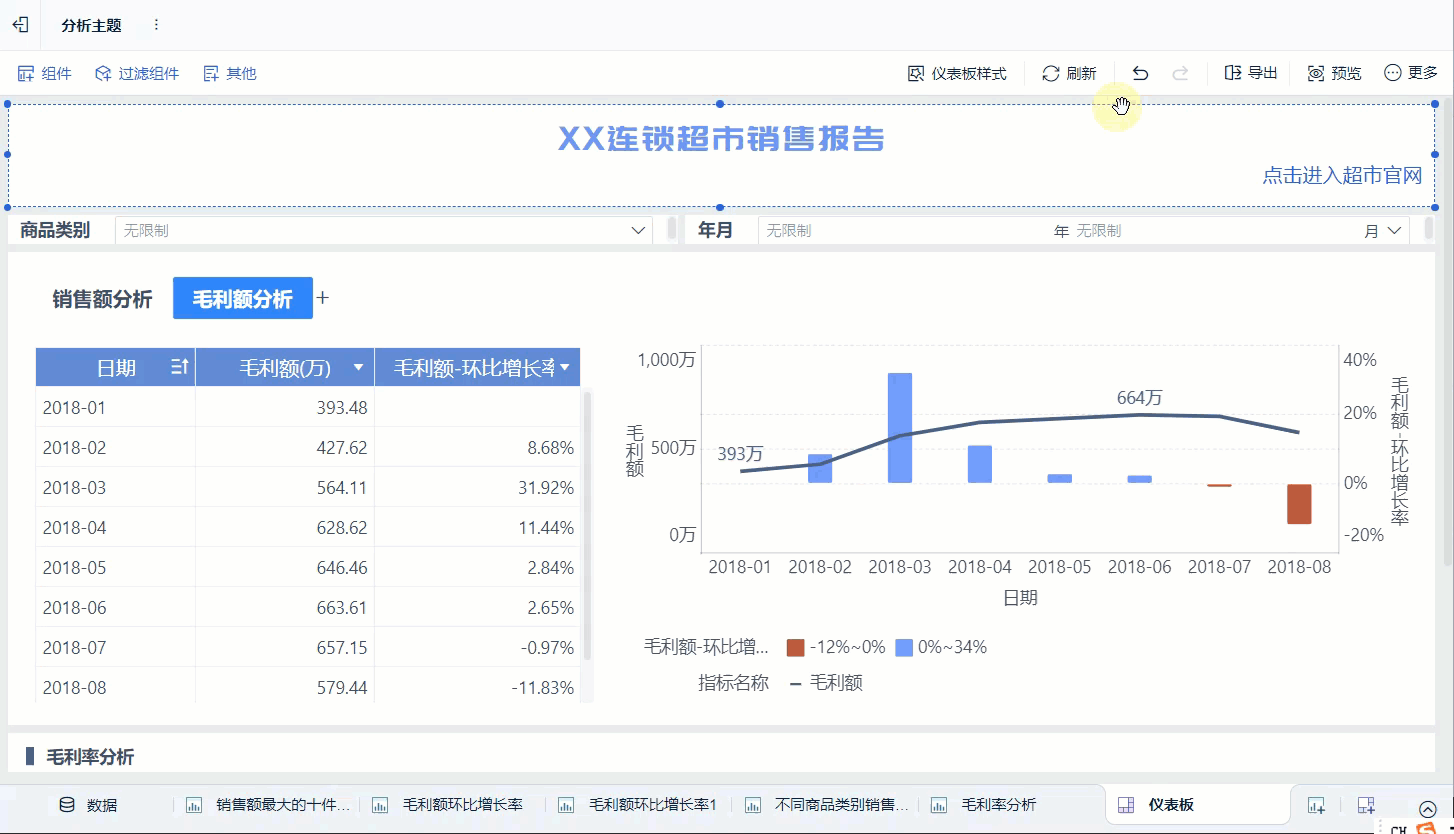This screenshot has width=1454, height=834.
Task: Open the 年月 date filter dropdown
Action: pyautogui.click(x=1394, y=231)
